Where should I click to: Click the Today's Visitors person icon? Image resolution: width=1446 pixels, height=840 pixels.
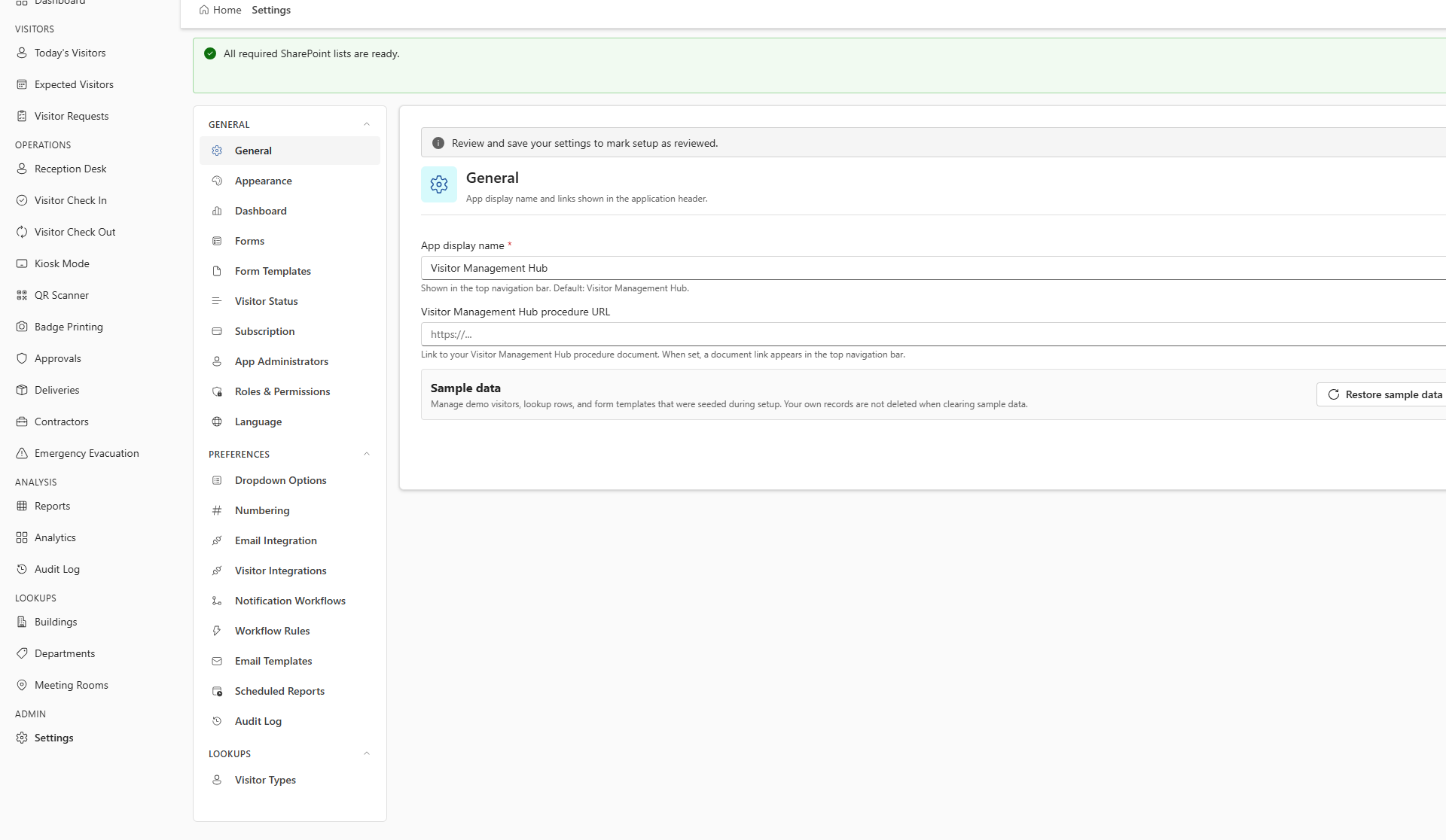click(x=22, y=53)
